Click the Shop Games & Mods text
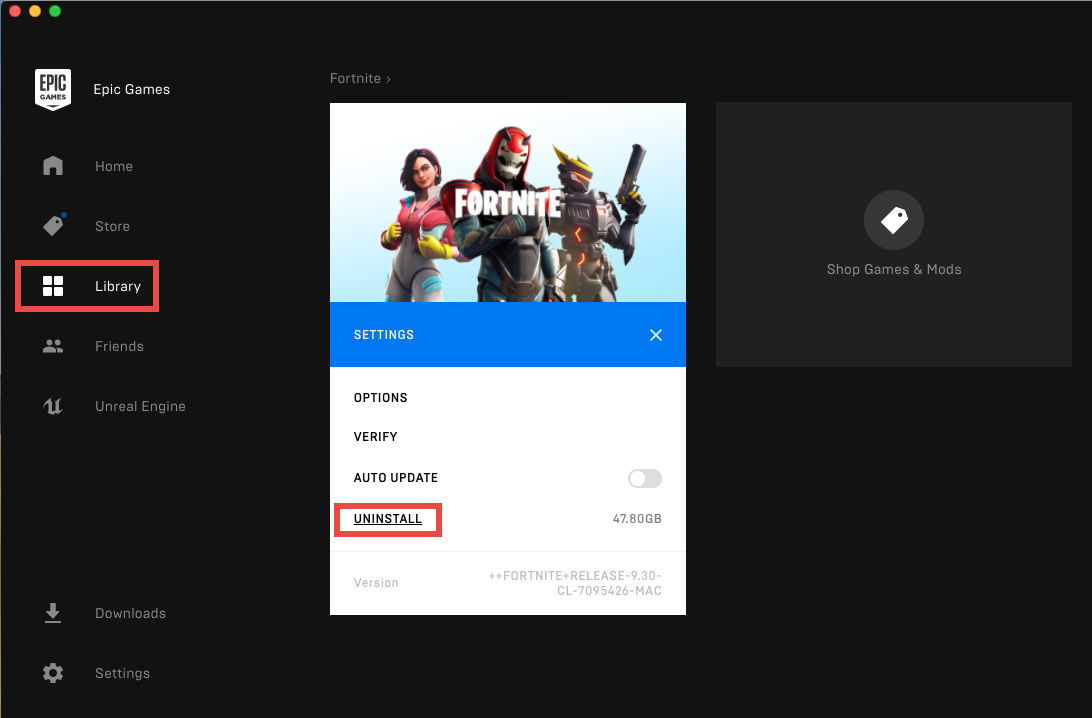This screenshot has width=1092, height=718. tap(893, 269)
